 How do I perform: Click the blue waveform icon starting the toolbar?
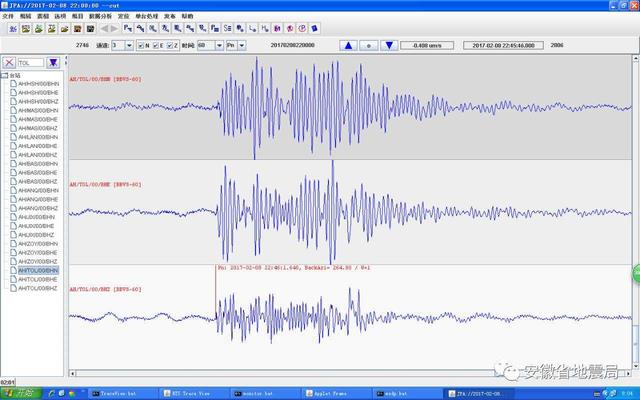[x=13, y=29]
